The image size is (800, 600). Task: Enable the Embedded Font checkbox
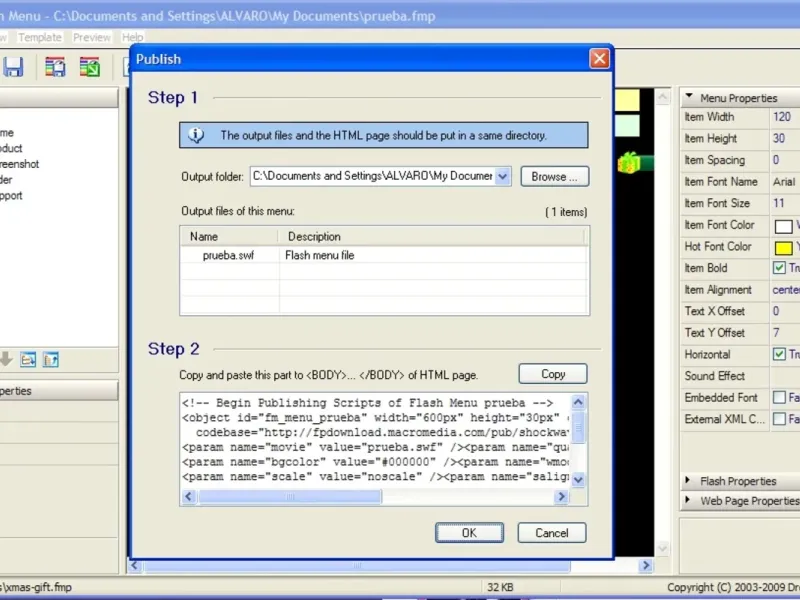pyautogui.click(x=779, y=397)
